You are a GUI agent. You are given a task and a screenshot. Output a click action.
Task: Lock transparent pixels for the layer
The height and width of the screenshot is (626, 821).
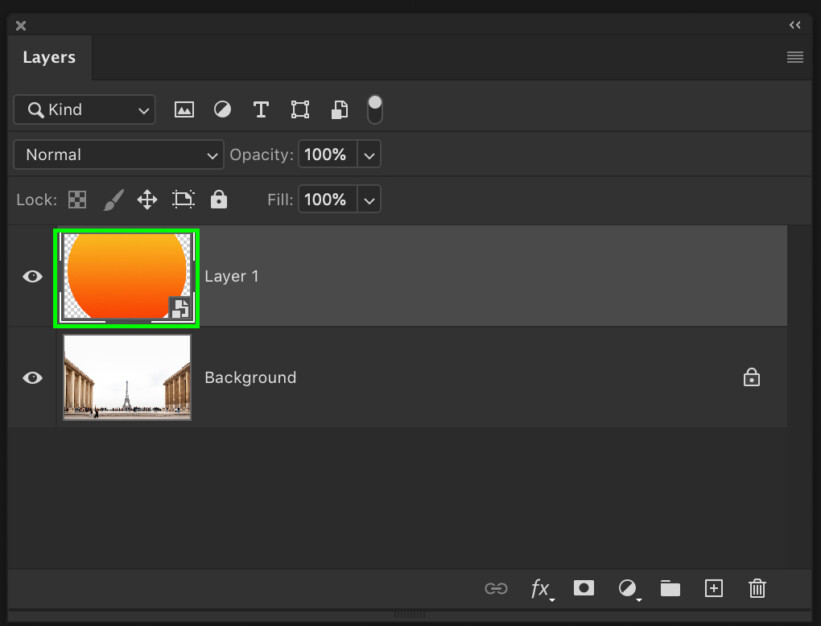(x=77, y=199)
